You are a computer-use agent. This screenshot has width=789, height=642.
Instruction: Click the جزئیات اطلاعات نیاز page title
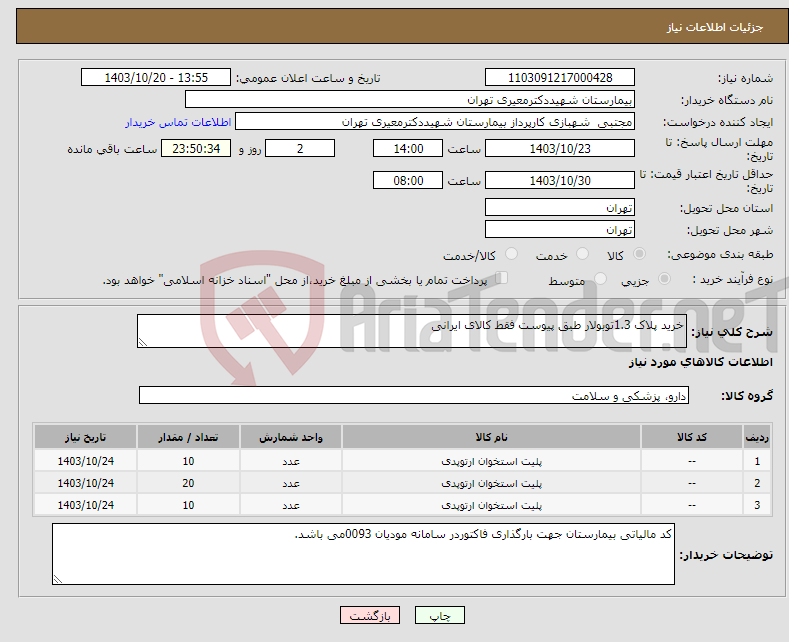[x=715, y=27]
